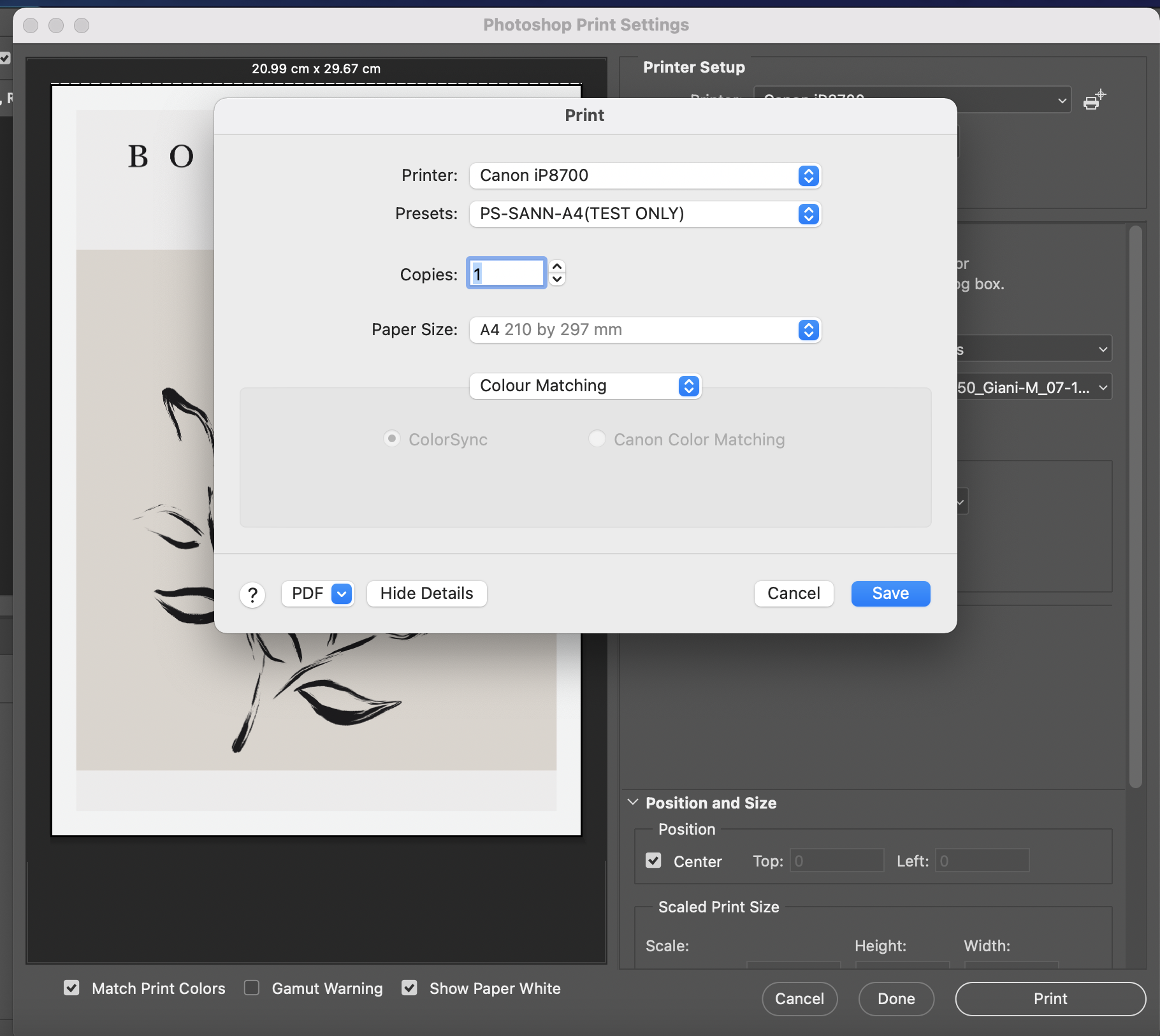This screenshot has height=1036, width=1160.
Task: Click the Copies stepper down arrow
Action: point(557,279)
